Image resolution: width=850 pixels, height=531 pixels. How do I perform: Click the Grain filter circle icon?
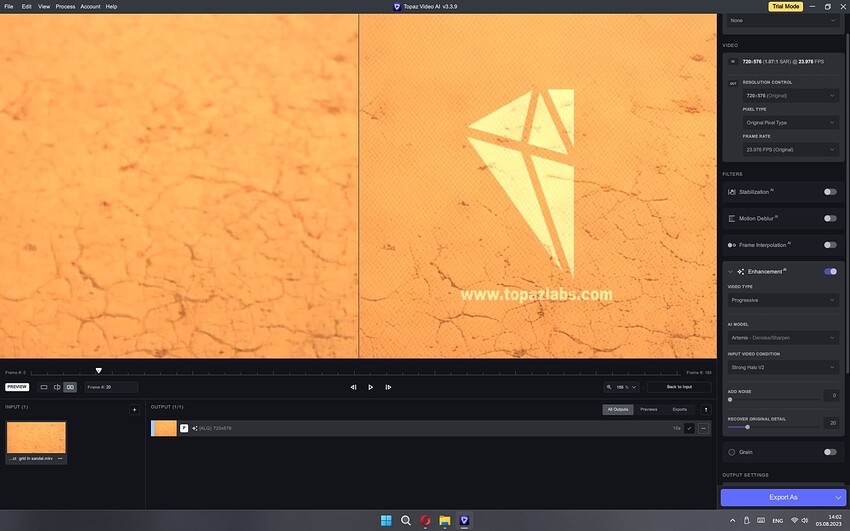(731, 452)
